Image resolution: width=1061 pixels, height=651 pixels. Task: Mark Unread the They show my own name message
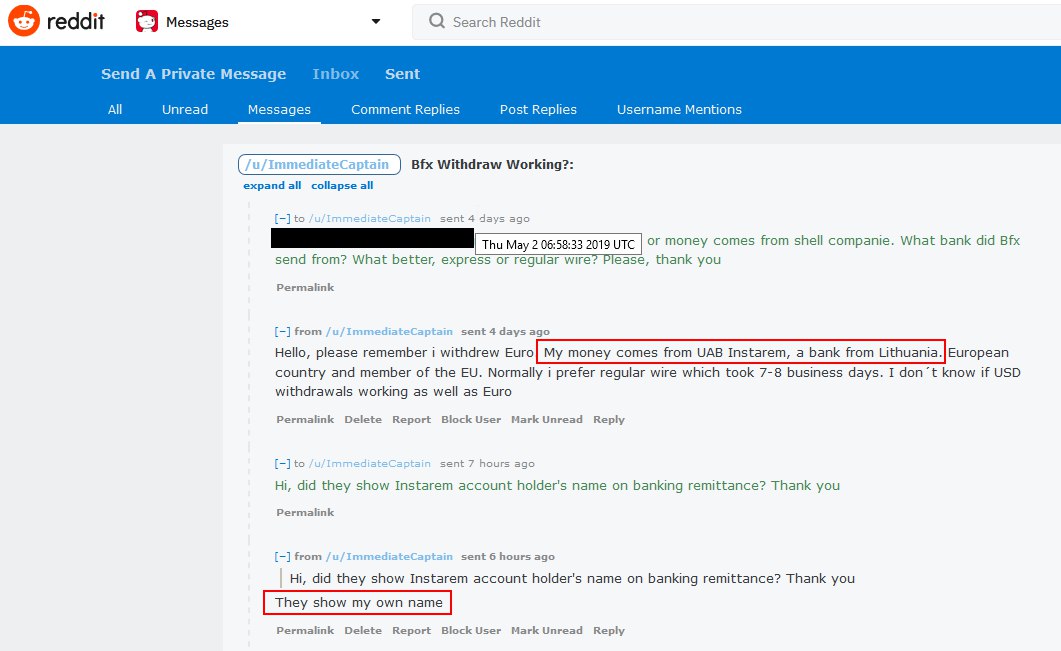click(x=547, y=630)
